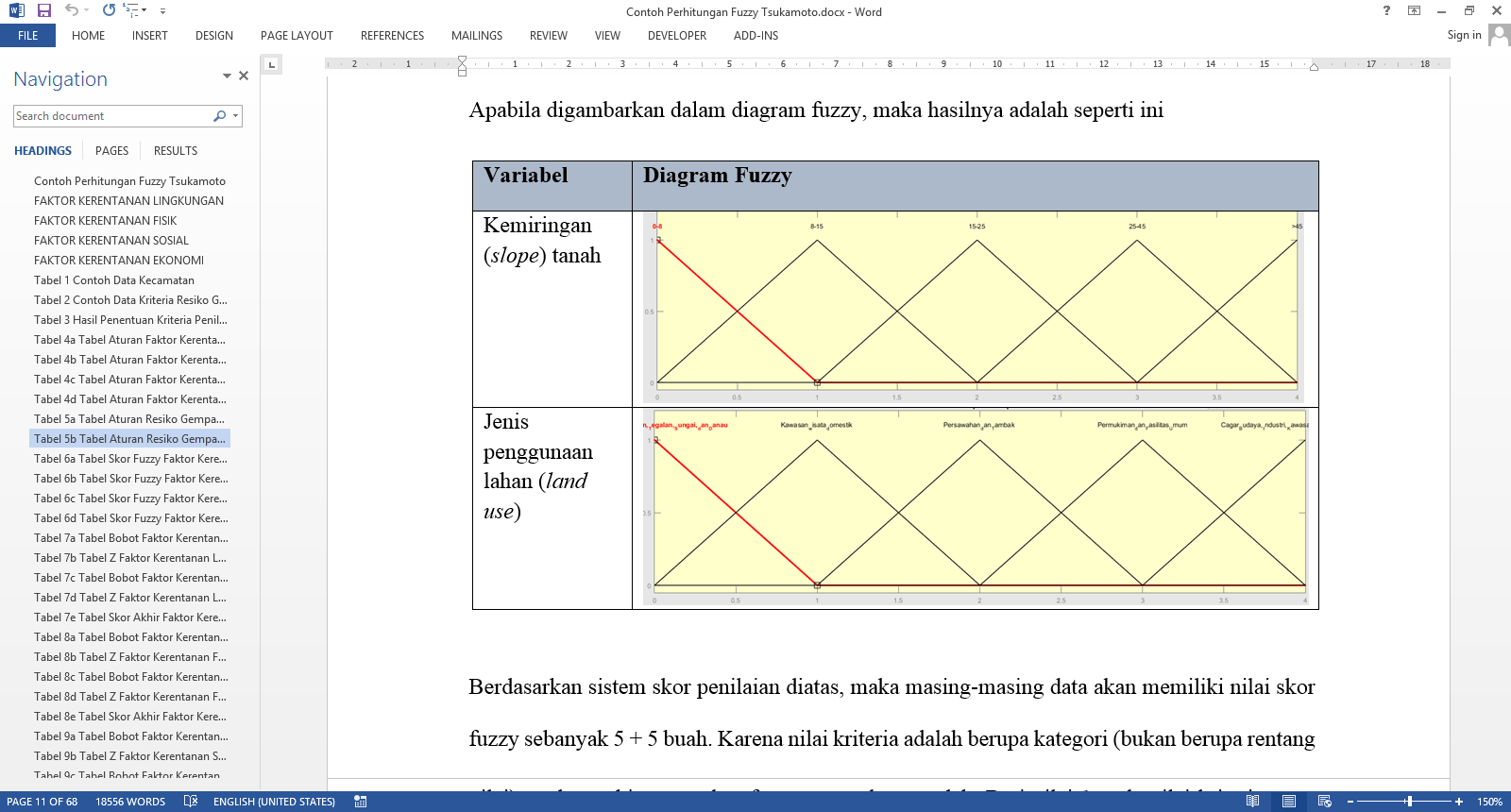Click the zoom slider handle
Image resolution: width=1511 pixels, height=812 pixels.
coord(1409,802)
